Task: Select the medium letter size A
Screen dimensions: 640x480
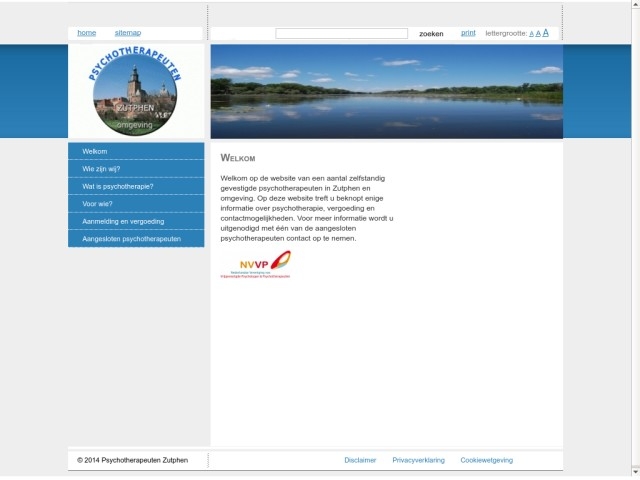Action: coord(538,34)
